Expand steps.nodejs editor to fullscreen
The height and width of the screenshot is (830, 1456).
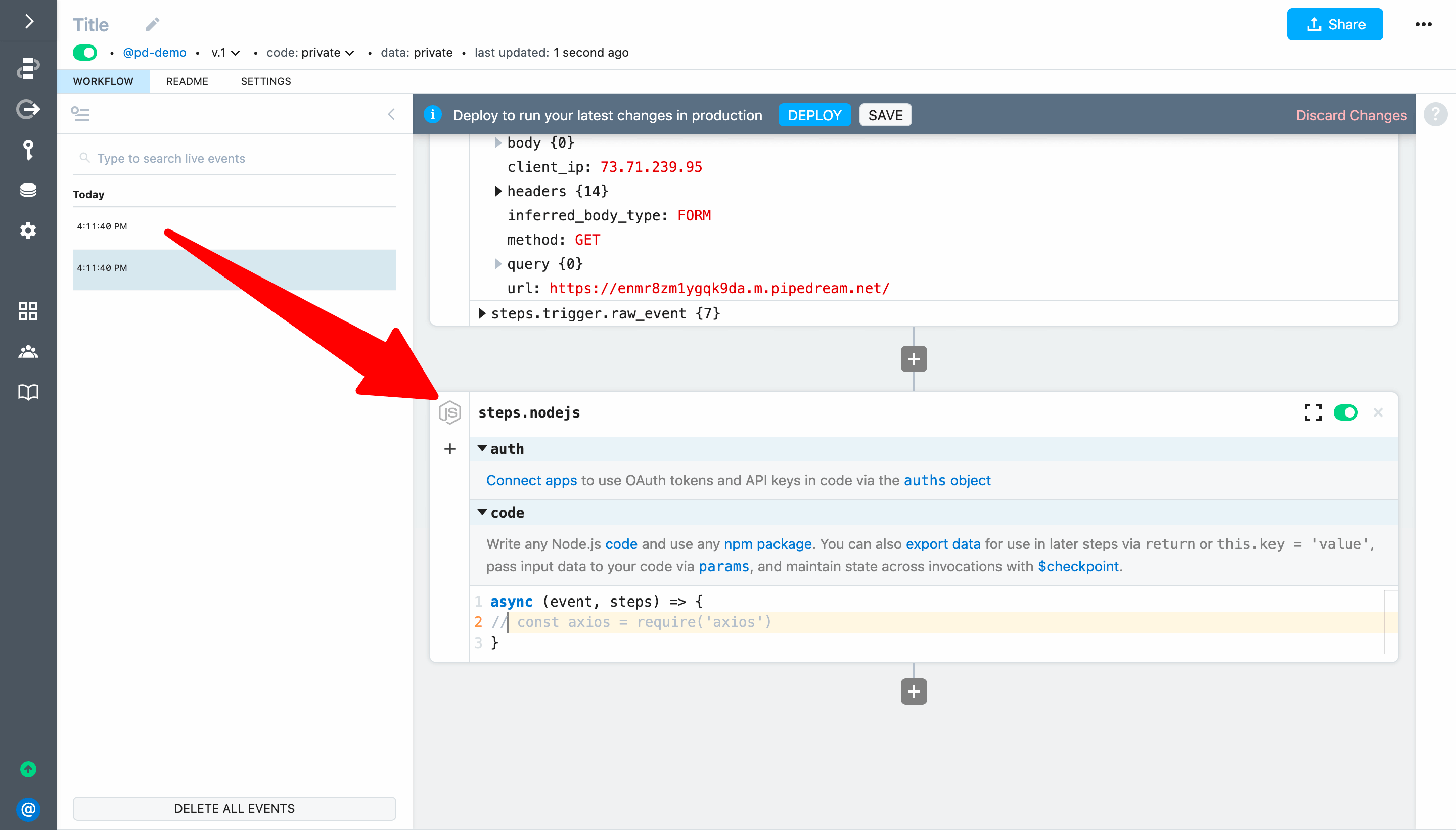1313,412
